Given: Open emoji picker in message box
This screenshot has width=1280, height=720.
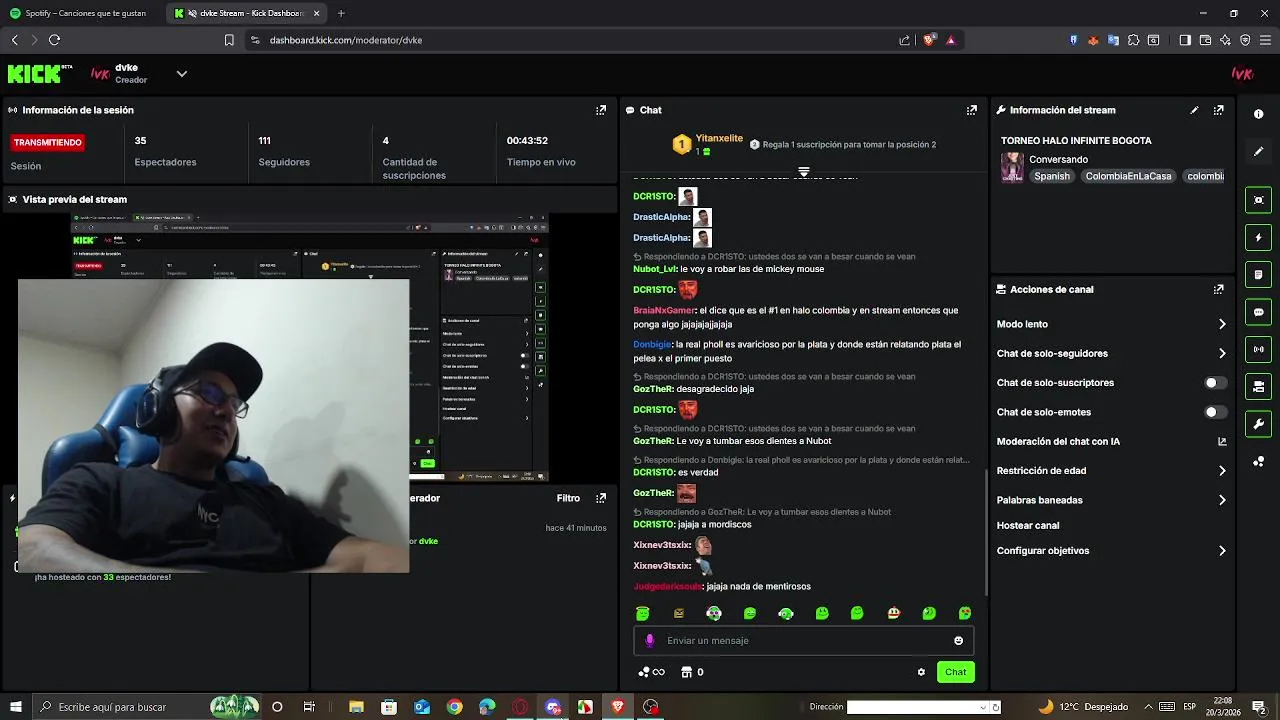Looking at the screenshot, I should 958,641.
